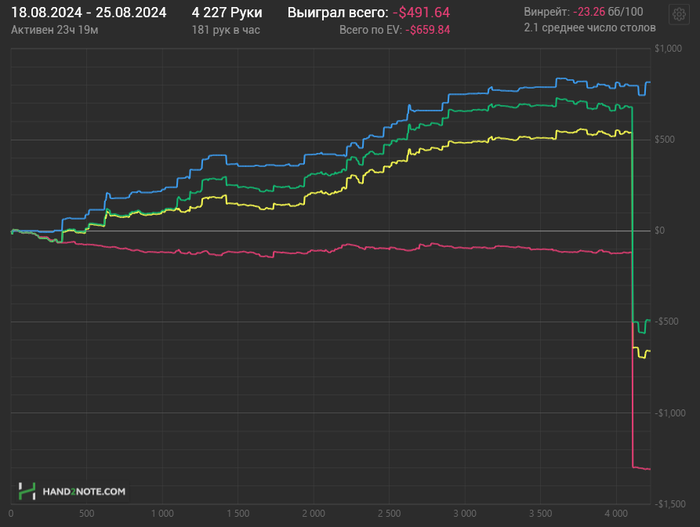Click the winrate value -23.26
700x527 pixels.
[589, 12]
